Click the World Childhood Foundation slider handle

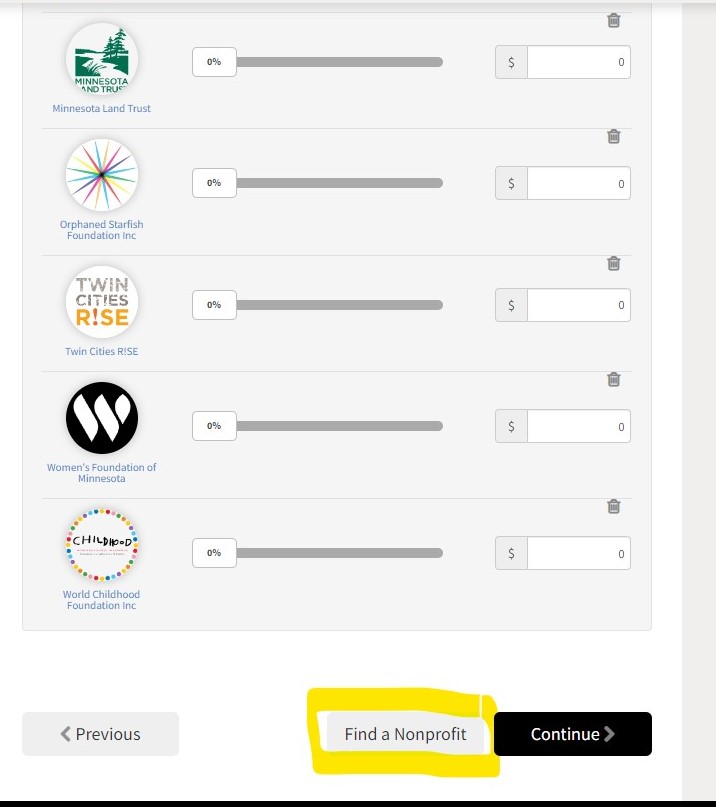point(214,553)
